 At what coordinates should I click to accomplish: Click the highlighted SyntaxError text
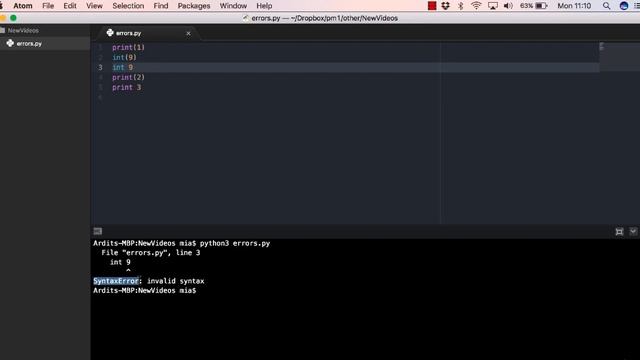coord(116,281)
